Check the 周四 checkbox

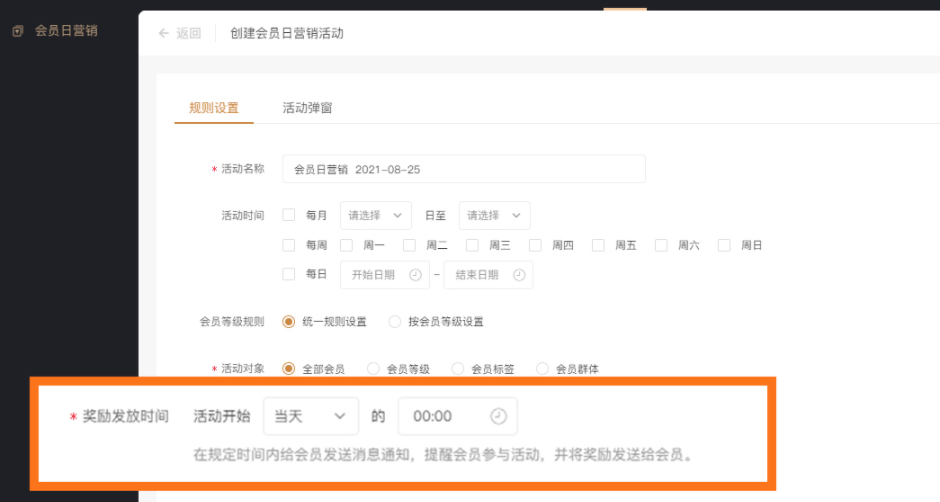point(535,245)
